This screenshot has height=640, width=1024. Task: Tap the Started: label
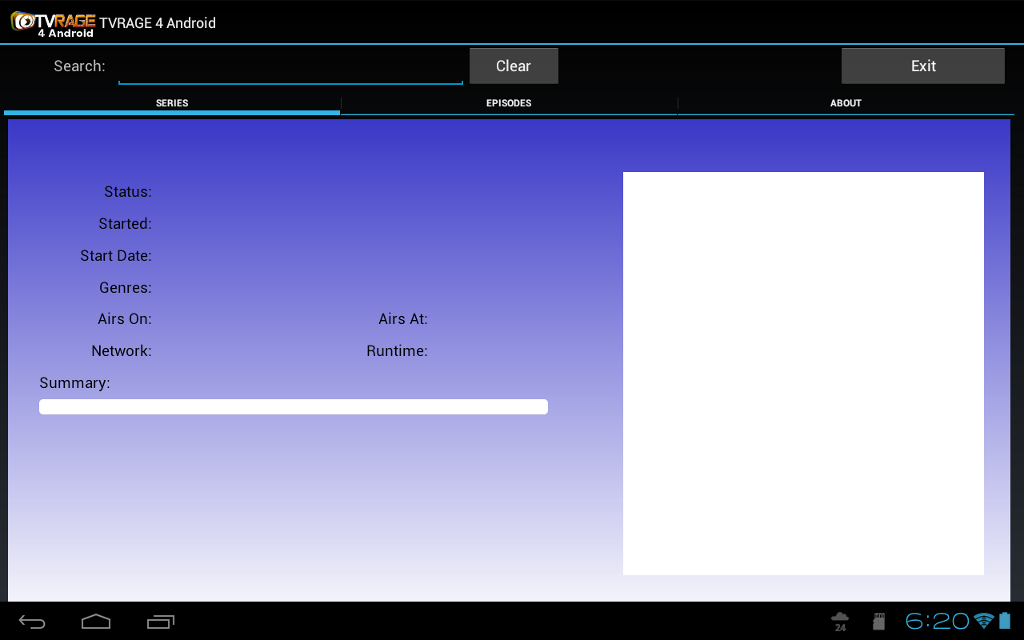(x=125, y=224)
